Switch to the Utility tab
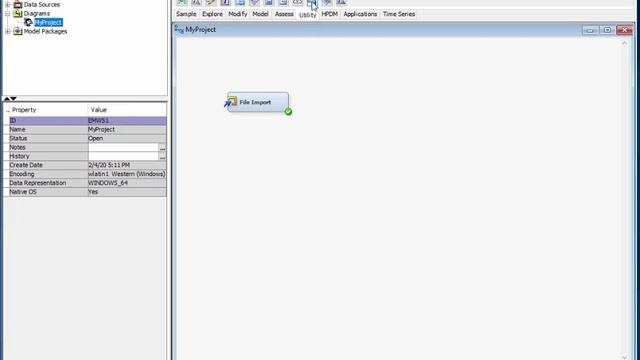This screenshot has height=360, width=640. coord(307,15)
